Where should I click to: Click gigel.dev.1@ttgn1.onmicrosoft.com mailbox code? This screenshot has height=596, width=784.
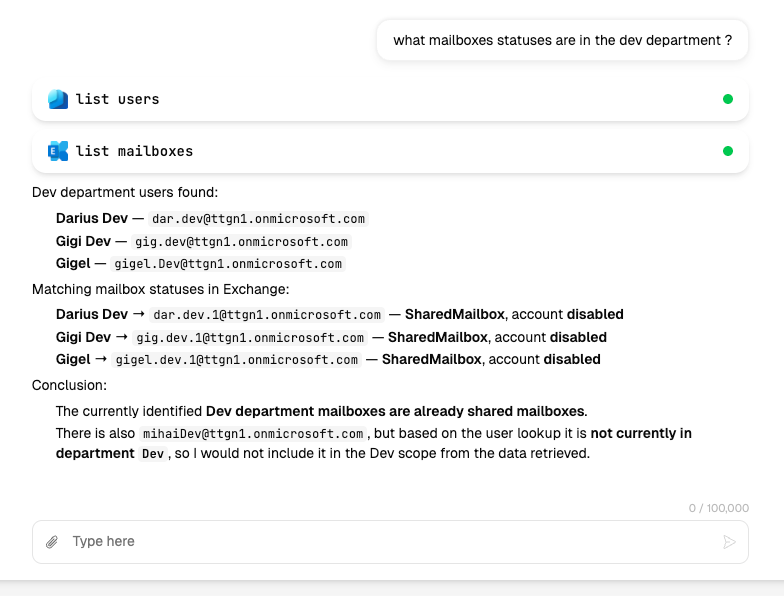point(236,360)
